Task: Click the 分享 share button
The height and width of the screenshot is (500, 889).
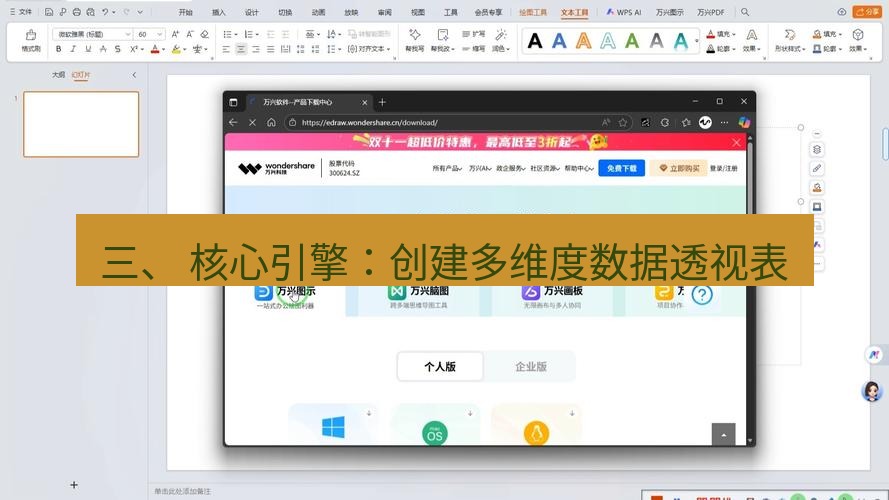Action: coord(867,12)
